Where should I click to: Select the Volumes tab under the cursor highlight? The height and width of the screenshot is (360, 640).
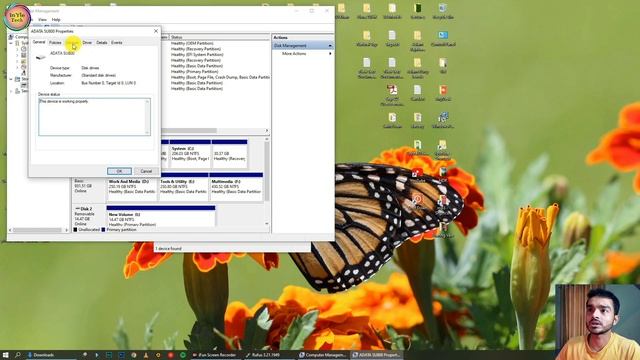pos(72,42)
